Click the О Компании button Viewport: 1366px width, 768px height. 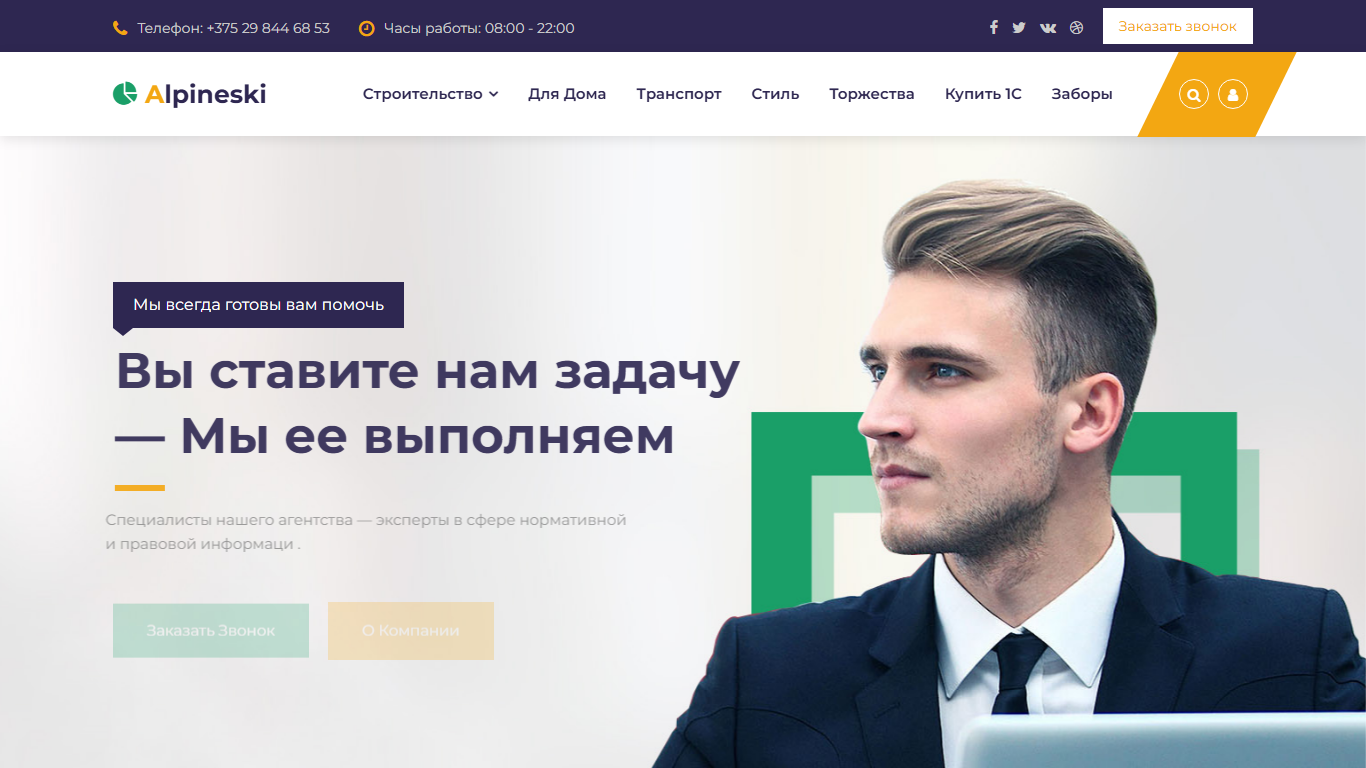[x=411, y=631]
